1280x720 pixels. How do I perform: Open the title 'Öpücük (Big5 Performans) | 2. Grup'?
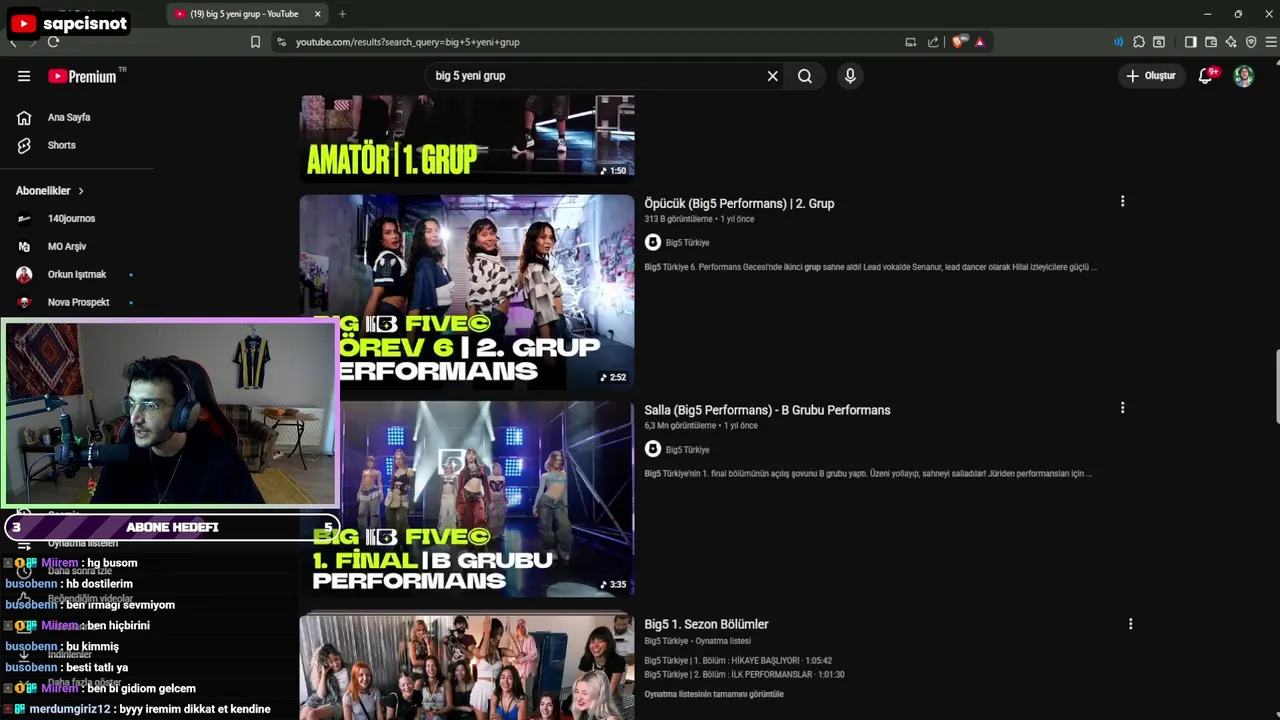[739, 203]
